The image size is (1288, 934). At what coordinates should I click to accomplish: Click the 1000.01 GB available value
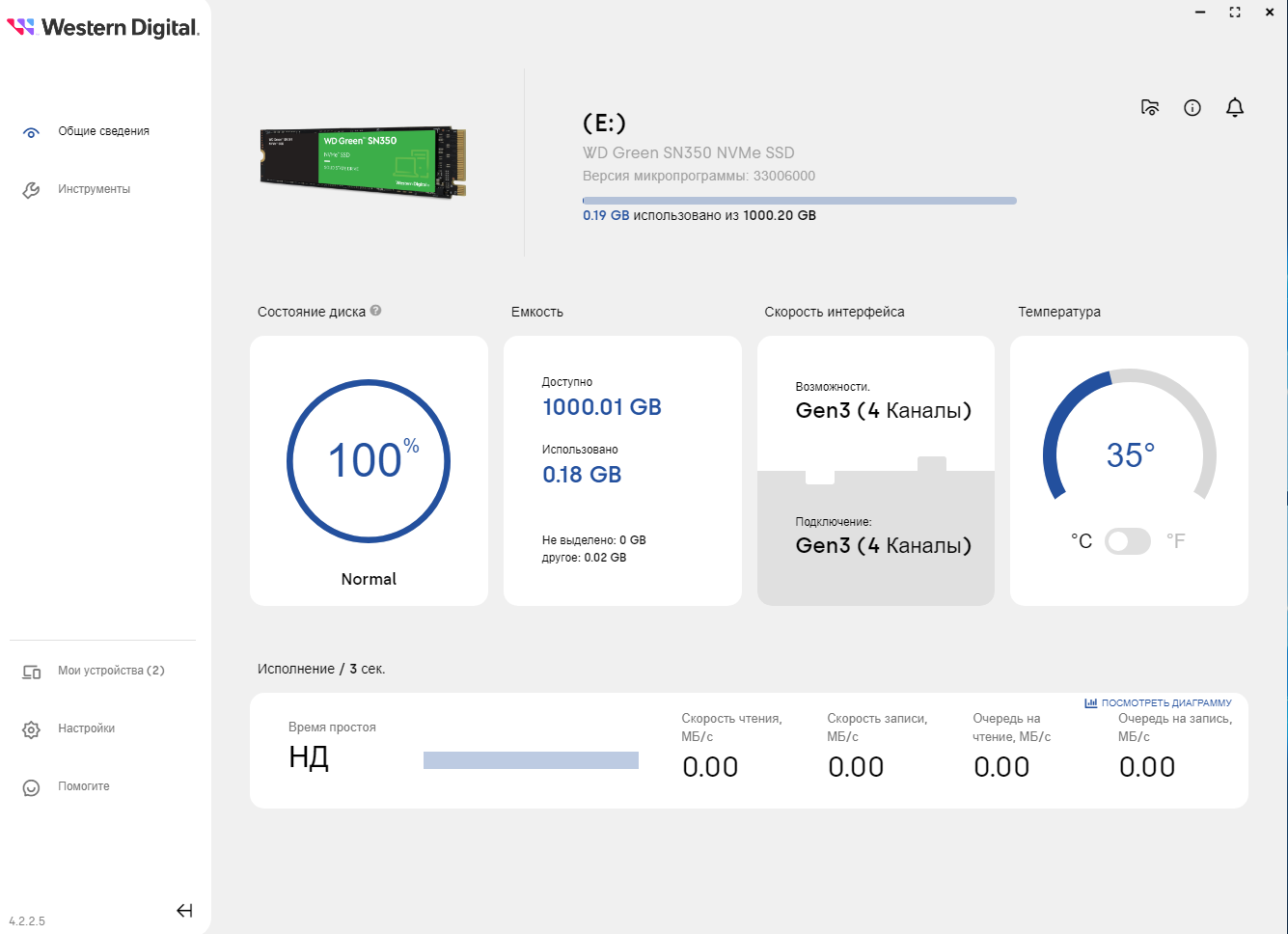[x=602, y=407]
